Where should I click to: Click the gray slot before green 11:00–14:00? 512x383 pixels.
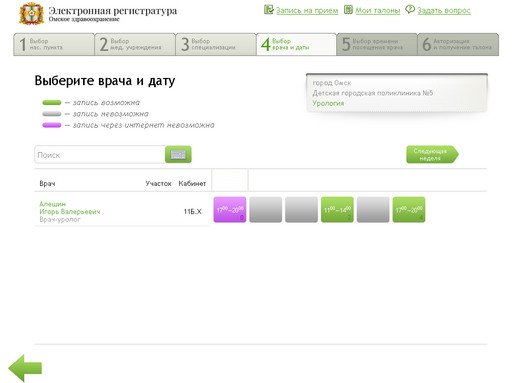[x=301, y=210]
